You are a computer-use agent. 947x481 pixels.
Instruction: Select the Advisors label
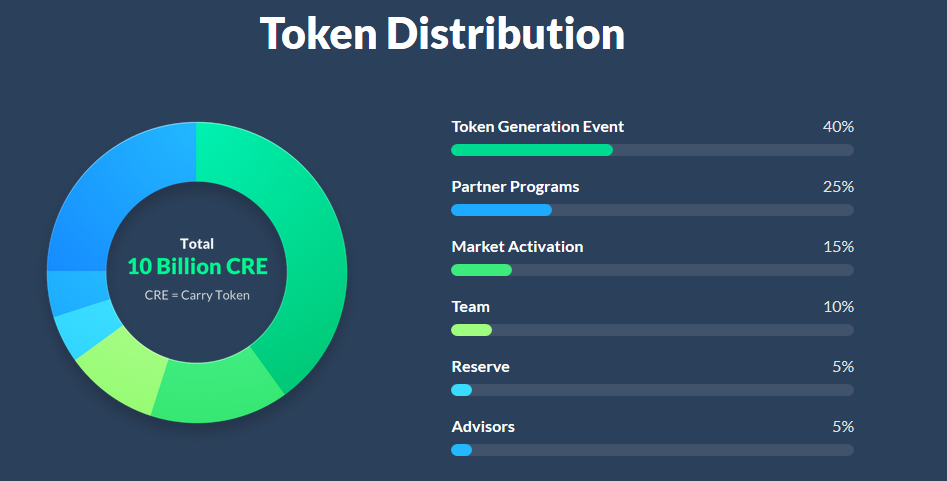tap(483, 427)
